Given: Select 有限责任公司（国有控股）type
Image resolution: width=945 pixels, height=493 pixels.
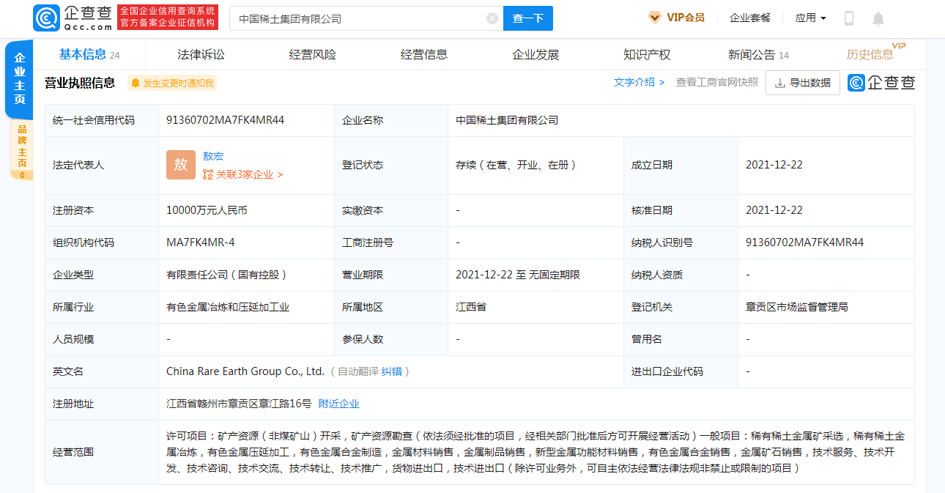Looking at the screenshot, I should [x=228, y=275].
